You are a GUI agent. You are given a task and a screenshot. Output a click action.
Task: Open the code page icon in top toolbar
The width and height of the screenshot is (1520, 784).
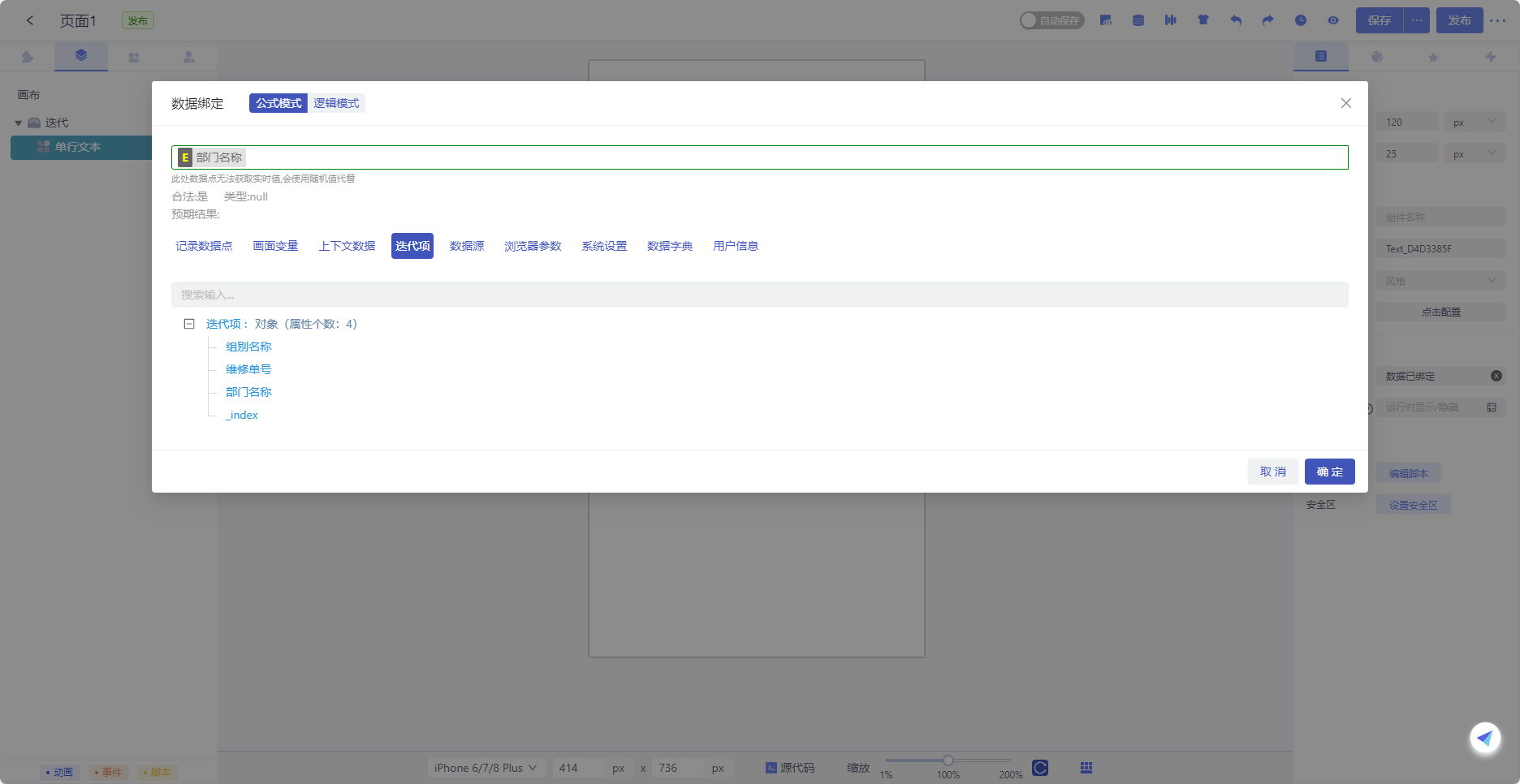1106,20
